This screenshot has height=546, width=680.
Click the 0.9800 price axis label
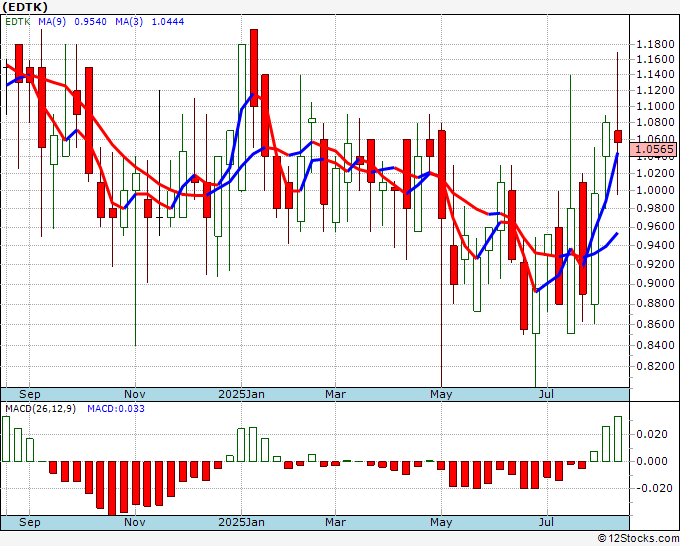click(655, 208)
